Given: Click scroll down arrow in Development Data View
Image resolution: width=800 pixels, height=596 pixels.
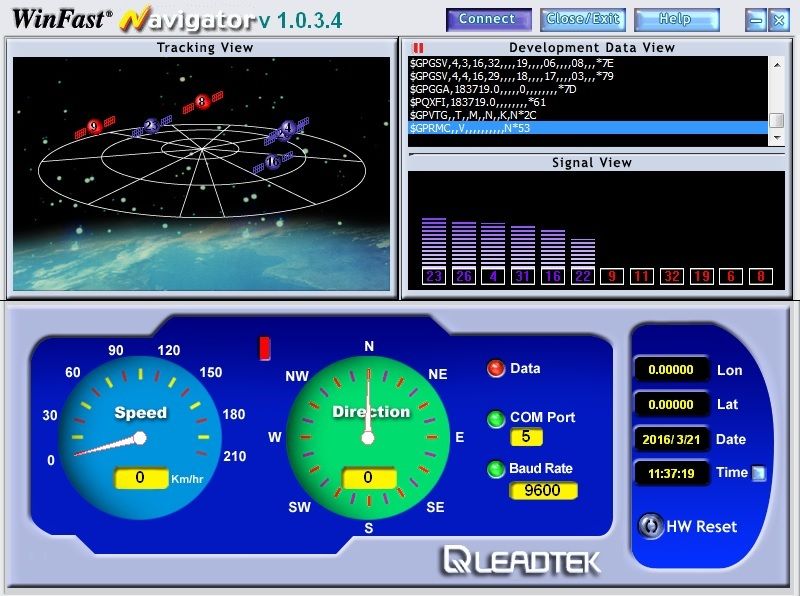Looking at the screenshot, I should click(x=777, y=138).
